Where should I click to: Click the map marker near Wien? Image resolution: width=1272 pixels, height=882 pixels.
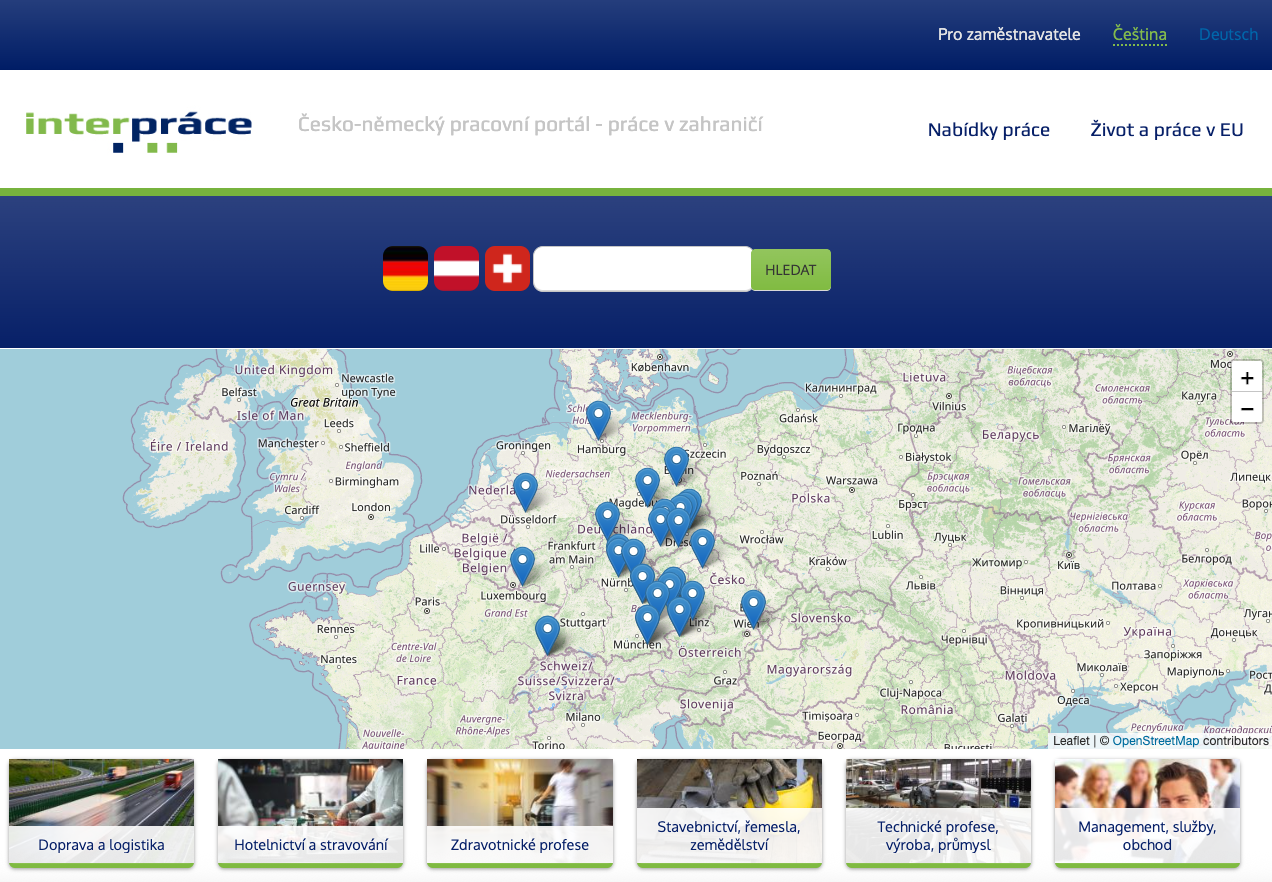coord(753,608)
